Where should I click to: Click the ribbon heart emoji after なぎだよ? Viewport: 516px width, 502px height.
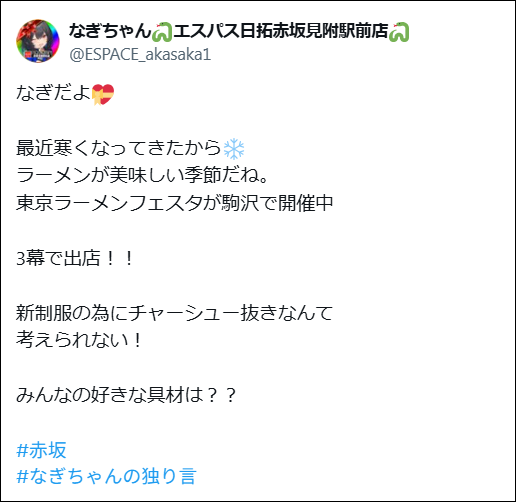(x=103, y=94)
